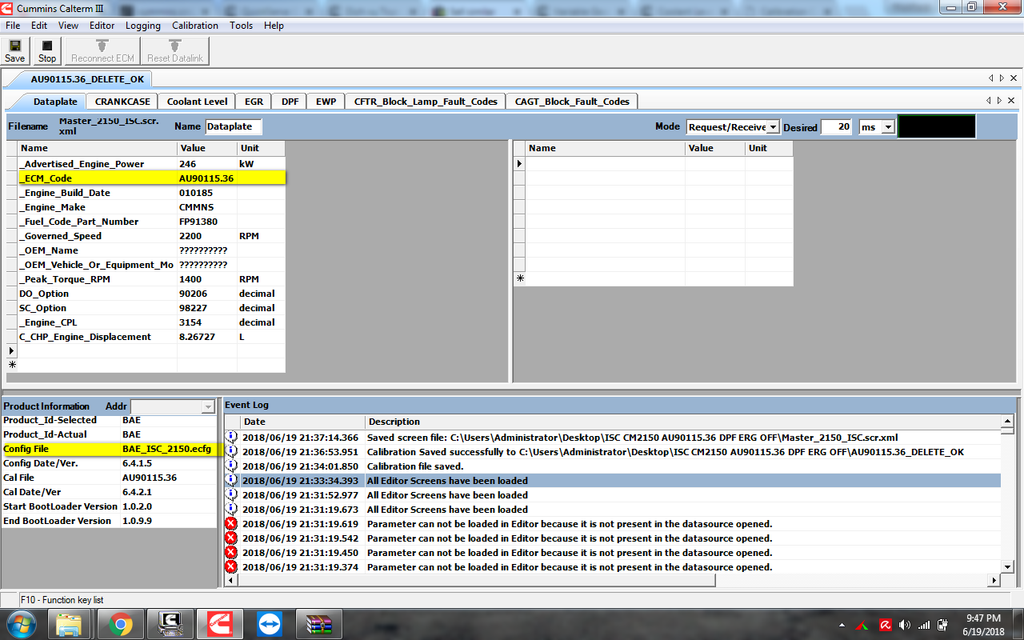Screen dimensions: 1024x640
Task: Open TeamViewer from the taskbar
Action: pyautogui.click(x=268, y=626)
